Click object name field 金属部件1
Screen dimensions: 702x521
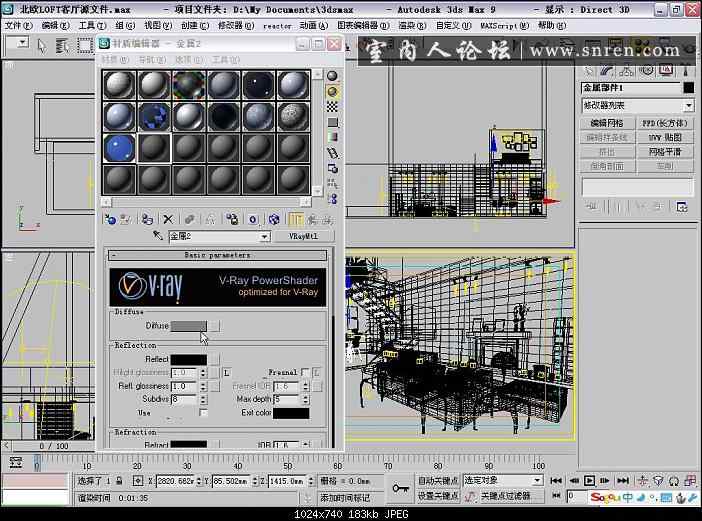pyautogui.click(x=631, y=88)
